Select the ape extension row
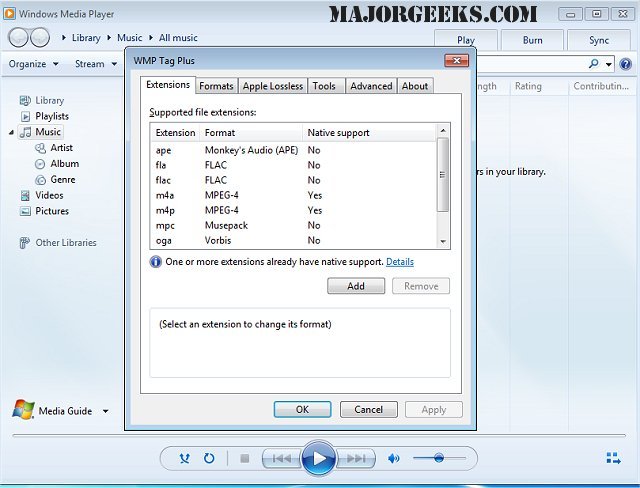Image resolution: width=640 pixels, height=488 pixels. (x=293, y=150)
